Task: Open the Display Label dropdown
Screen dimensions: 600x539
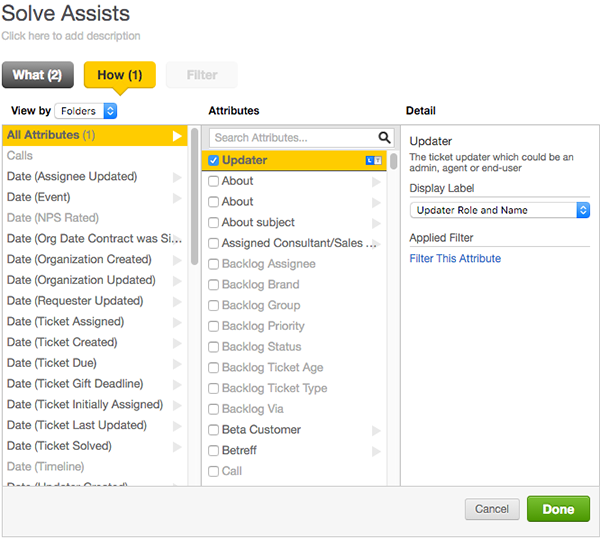Action: (499, 210)
